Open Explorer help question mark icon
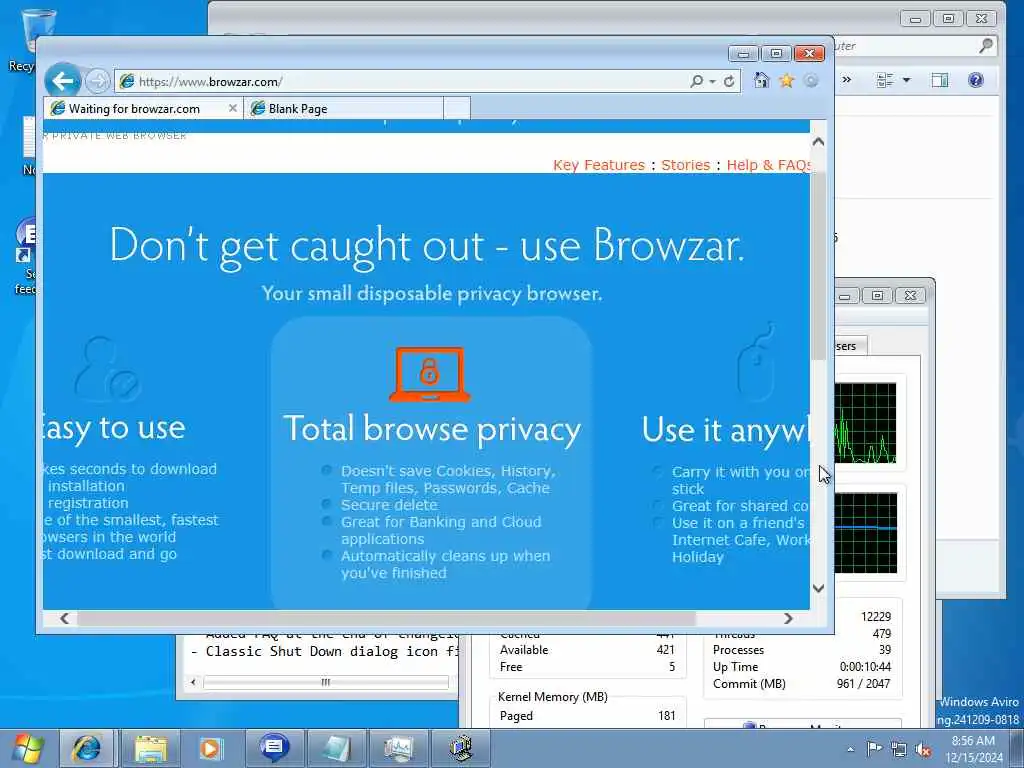This screenshot has height=768, width=1024. tap(976, 80)
